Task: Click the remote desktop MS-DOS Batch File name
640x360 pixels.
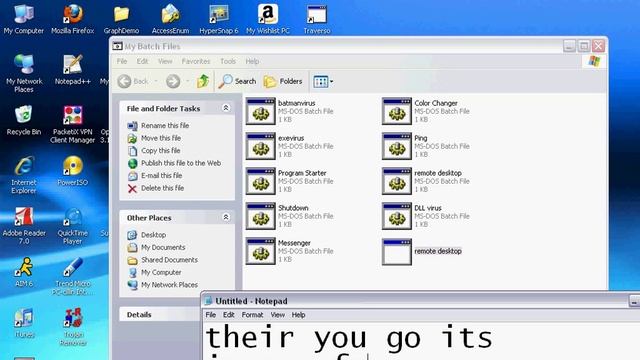Action: click(438, 173)
